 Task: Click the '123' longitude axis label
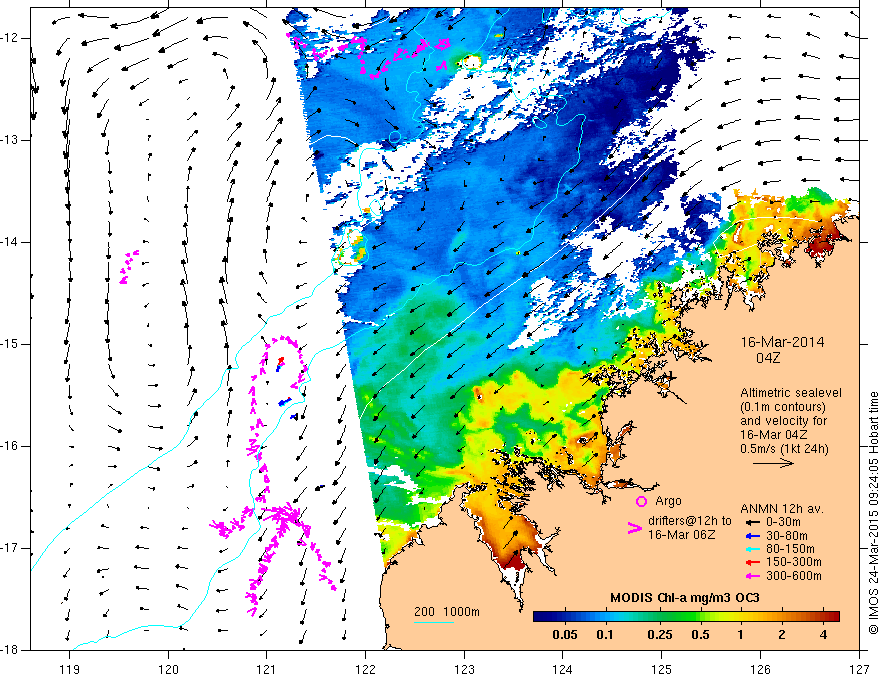click(x=464, y=669)
